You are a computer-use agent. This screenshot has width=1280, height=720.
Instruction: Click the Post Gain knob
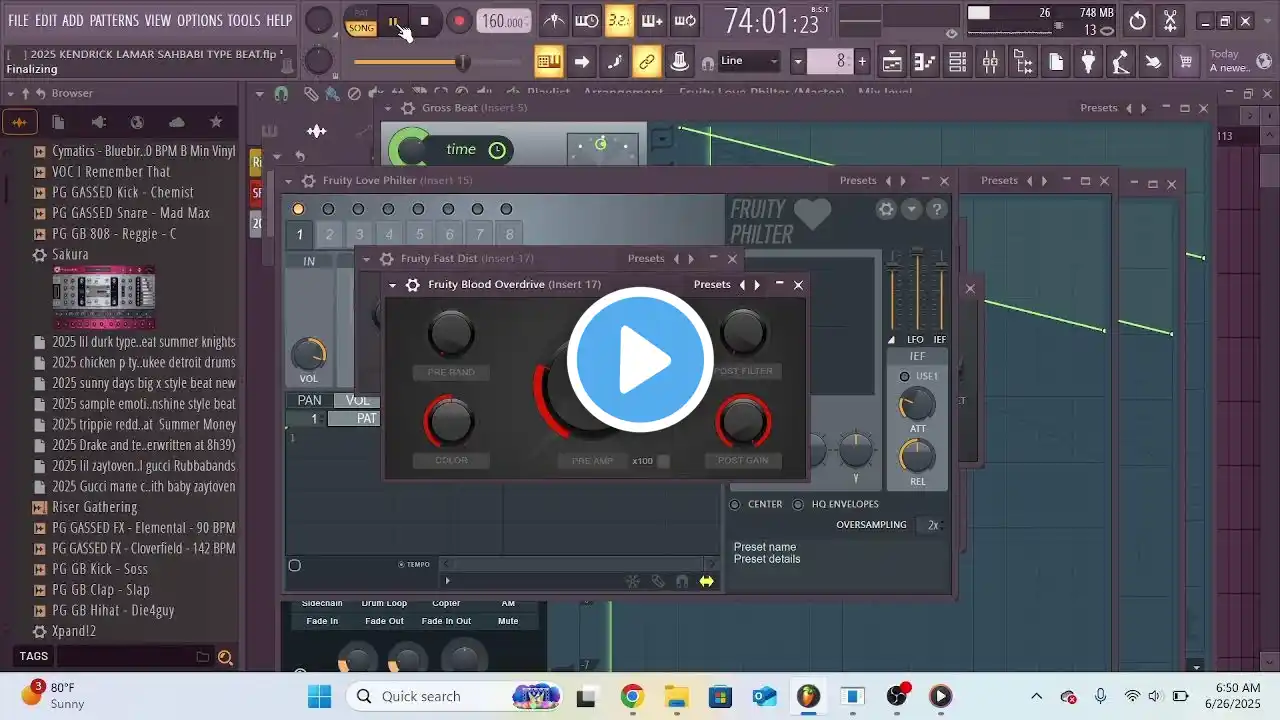point(743,421)
